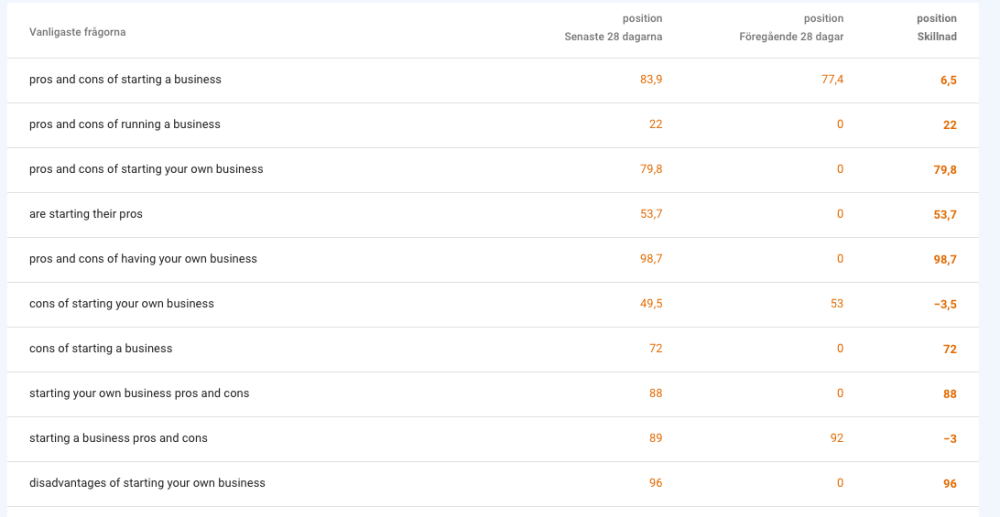
Task: Select 'starting a business pros and cons' query
Action: click(118, 438)
